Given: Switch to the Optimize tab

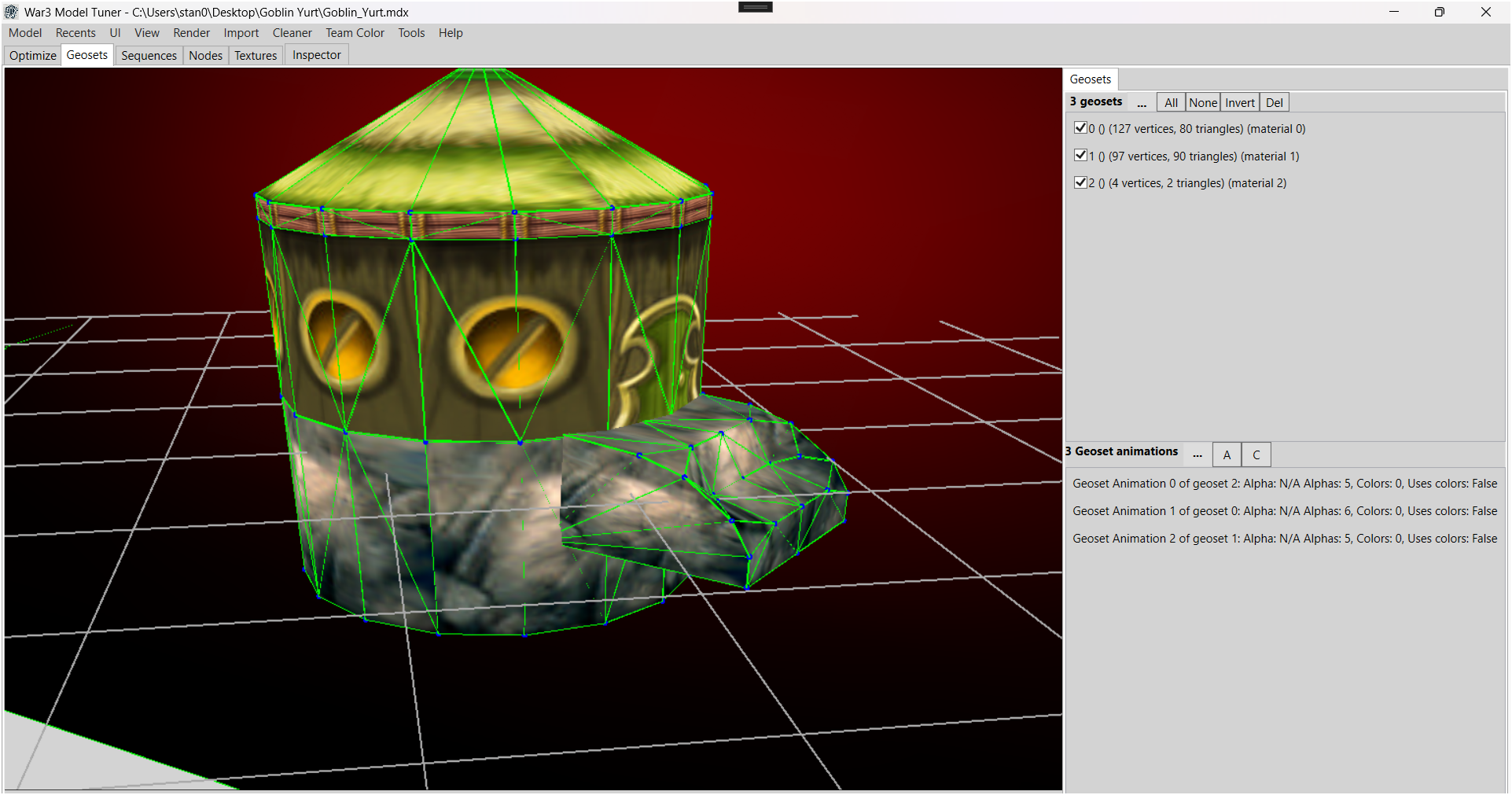Looking at the screenshot, I should click(x=33, y=56).
